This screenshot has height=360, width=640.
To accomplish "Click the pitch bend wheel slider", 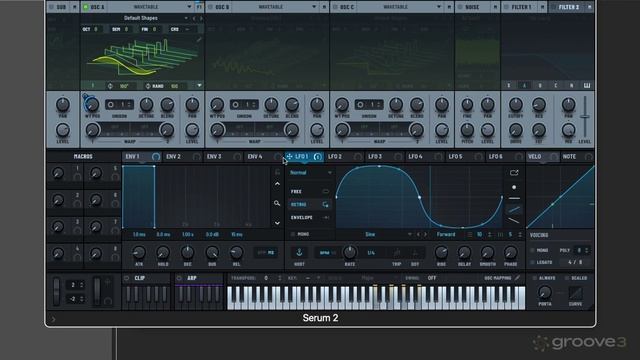I will click(57, 291).
